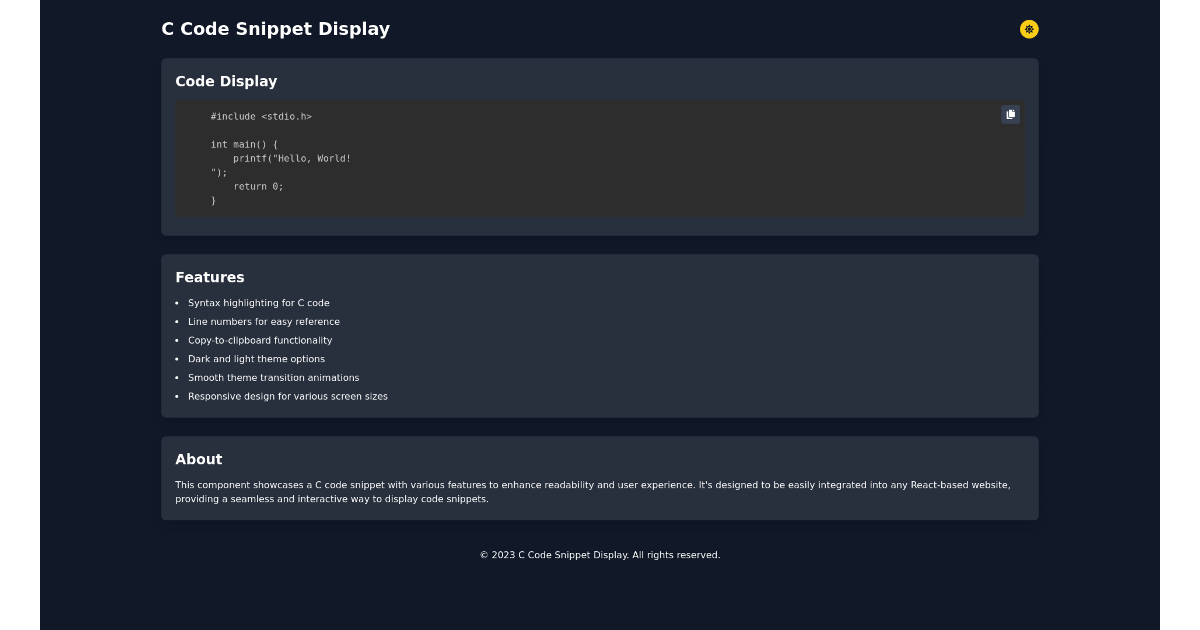Viewport: 1200px width, 630px height.
Task: Select the Code Display section header
Action: click(x=226, y=81)
